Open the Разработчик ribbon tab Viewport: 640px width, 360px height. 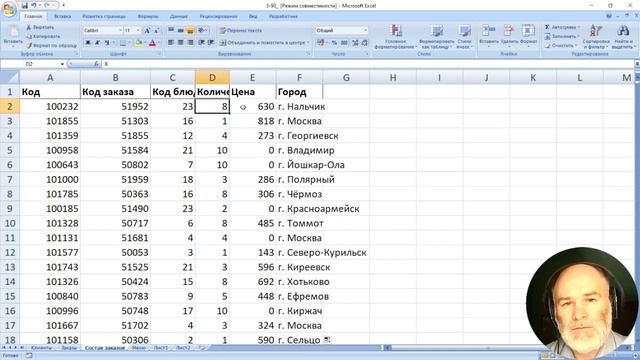(x=283, y=16)
